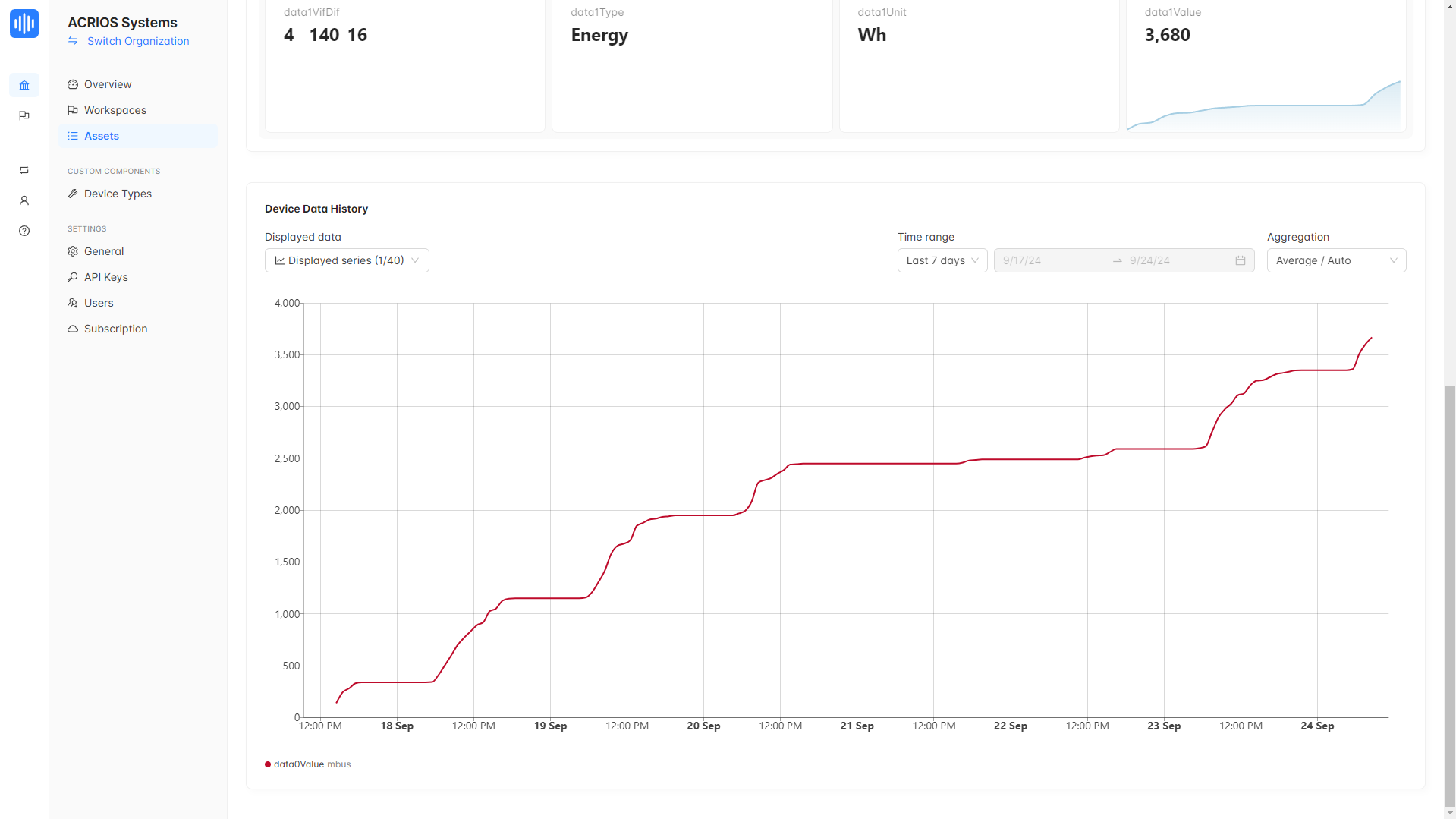Click the flag workspaces icon in the rail

(24, 115)
